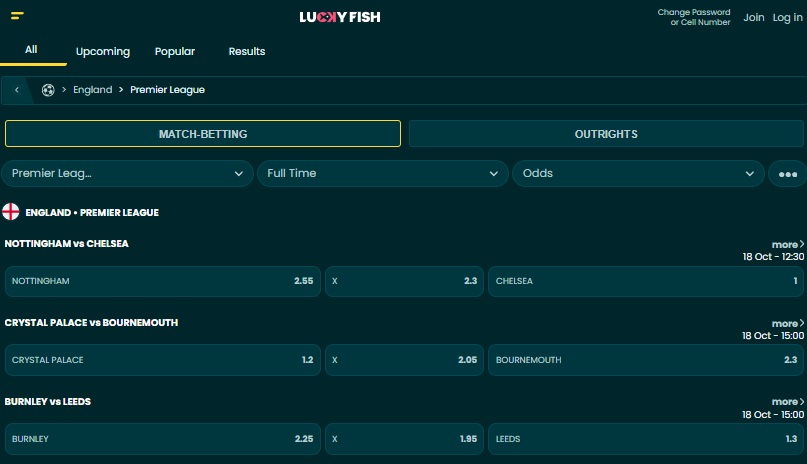Viewport: 807px width, 464px height.
Task: Switch to the Popular tab
Action: click(x=175, y=51)
